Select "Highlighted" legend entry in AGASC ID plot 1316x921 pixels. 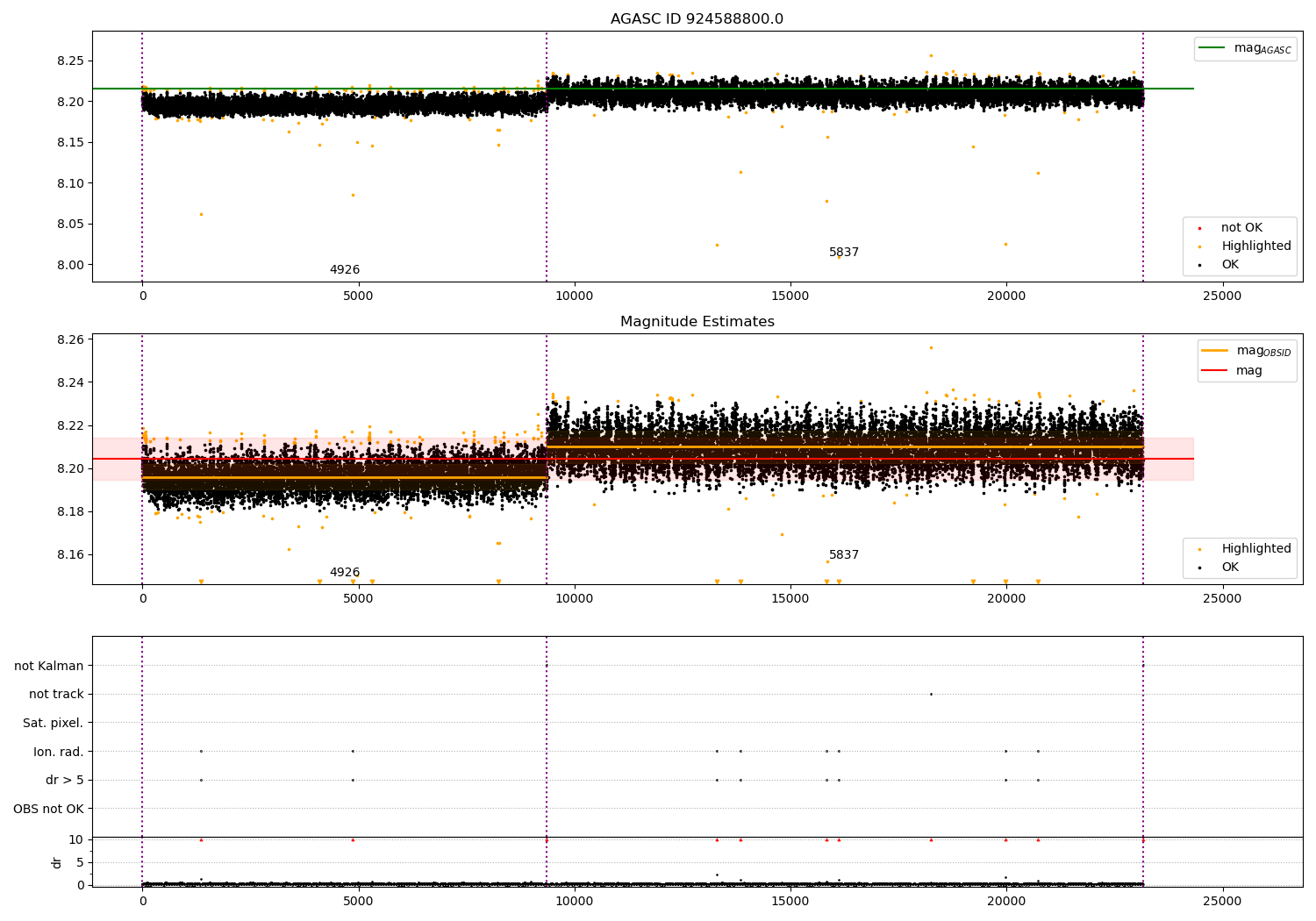click(1256, 246)
